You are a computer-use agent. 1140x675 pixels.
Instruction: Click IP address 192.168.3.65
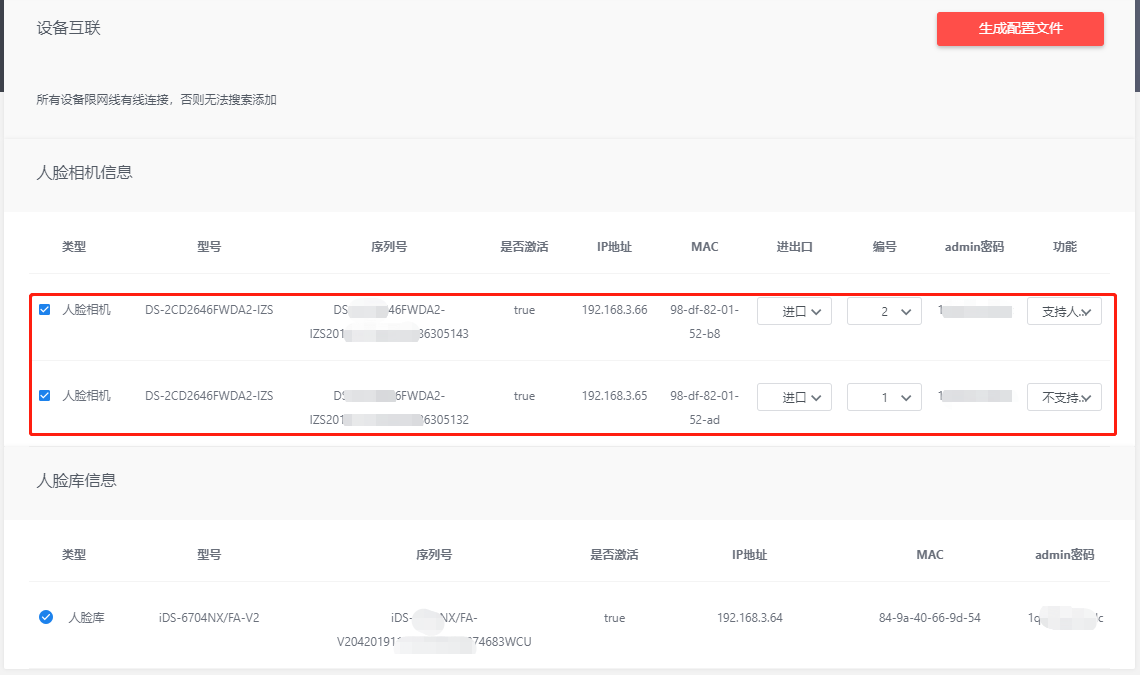click(x=614, y=396)
